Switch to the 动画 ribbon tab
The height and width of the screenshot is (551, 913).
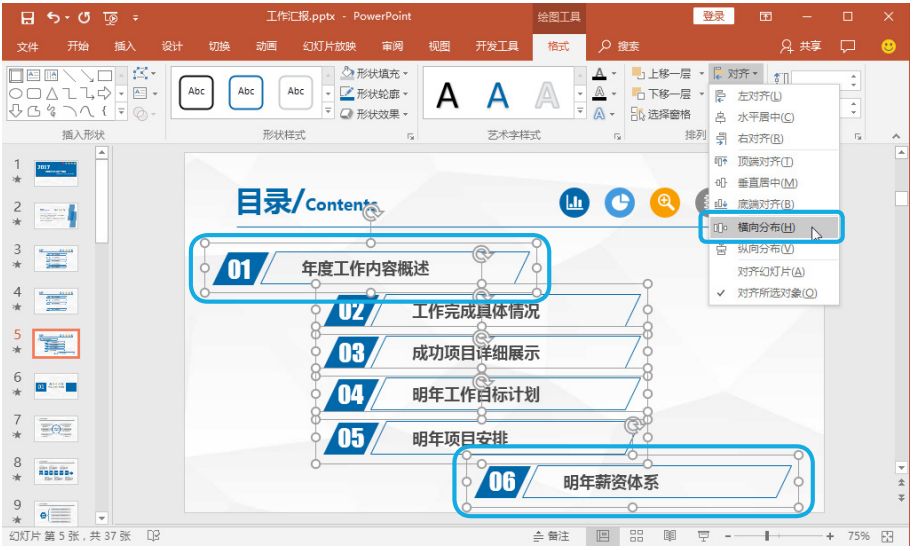pyautogui.click(x=266, y=46)
